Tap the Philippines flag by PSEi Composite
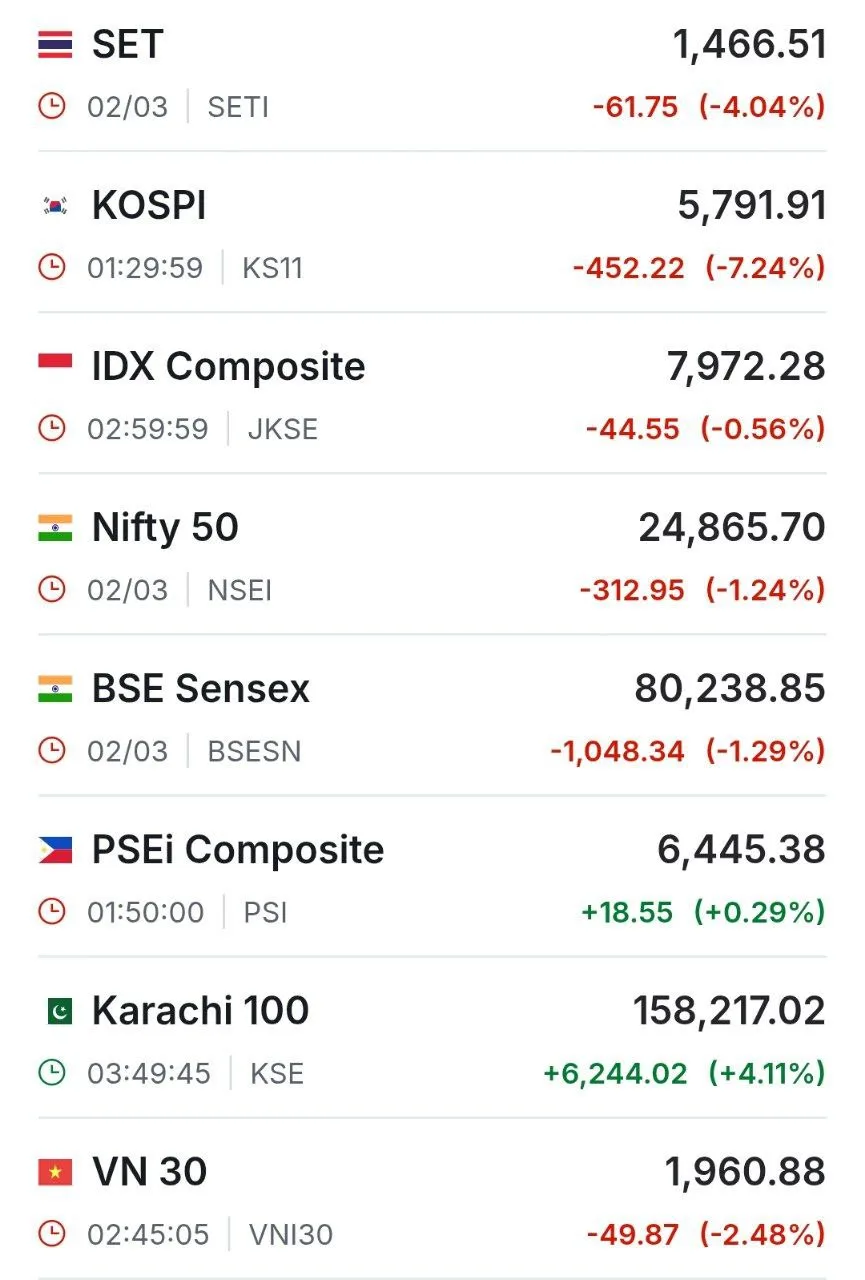The image size is (865, 1280). [x=55, y=850]
